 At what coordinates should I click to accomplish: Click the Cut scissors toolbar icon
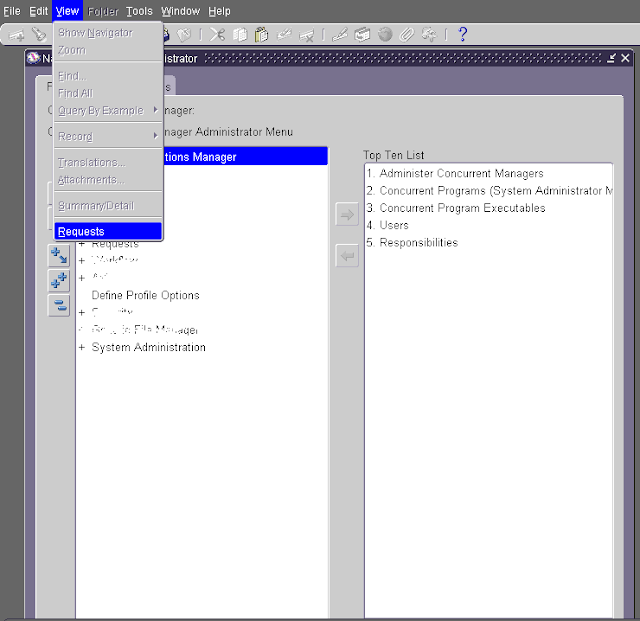217,35
